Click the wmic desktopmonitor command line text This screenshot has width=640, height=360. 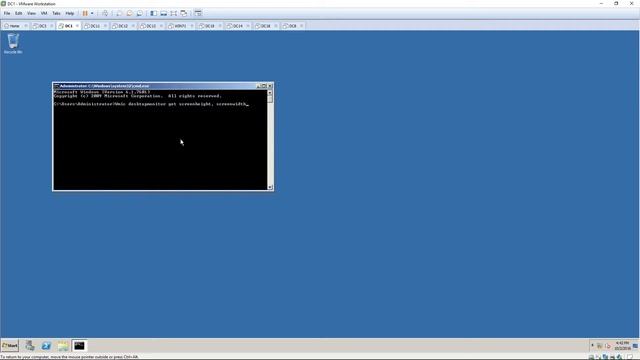pos(151,104)
